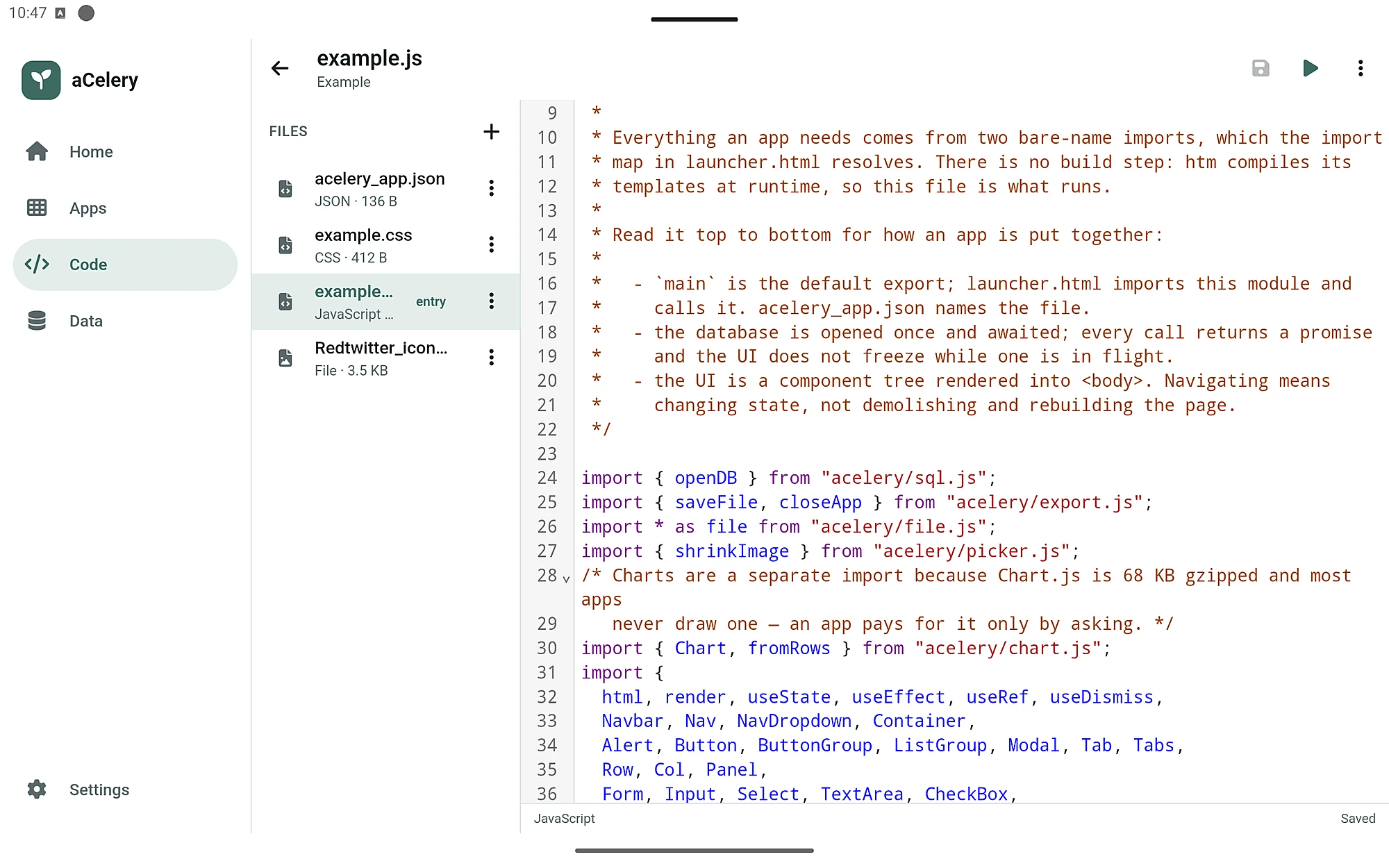Screen dimensions: 1389x868
Task: Open options for Redtwitter_icon file
Action: (x=491, y=358)
